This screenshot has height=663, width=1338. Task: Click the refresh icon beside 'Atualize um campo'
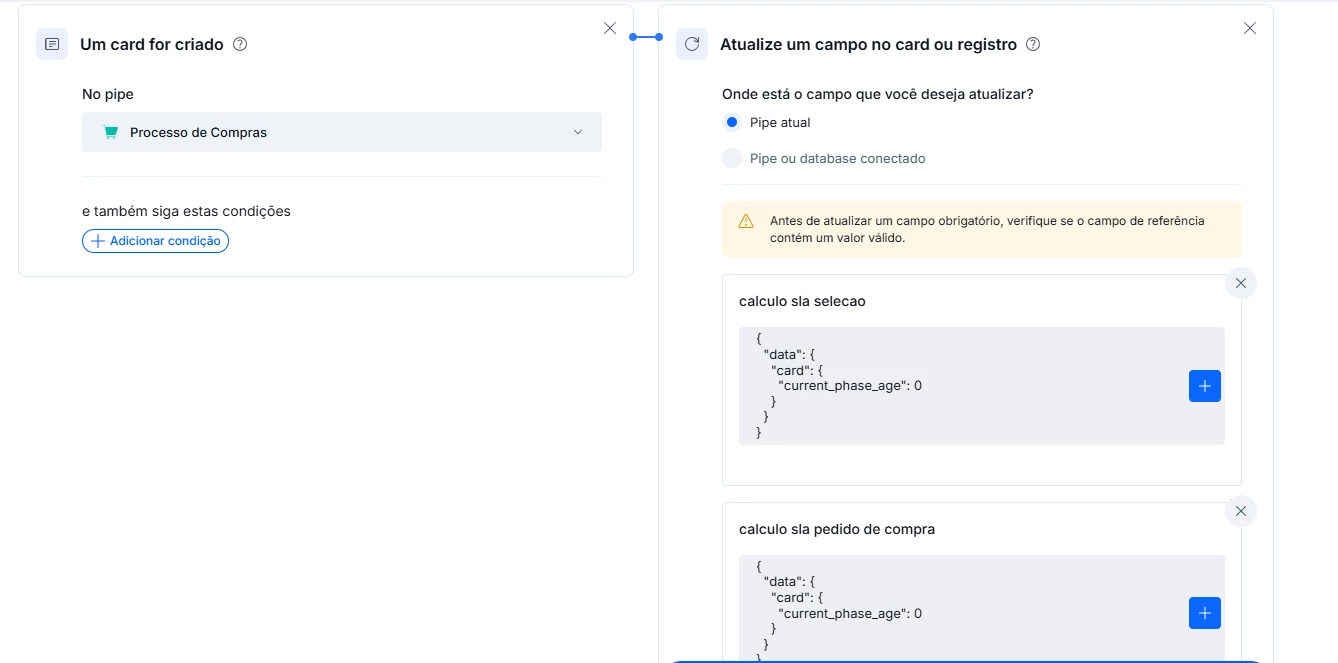(x=692, y=44)
